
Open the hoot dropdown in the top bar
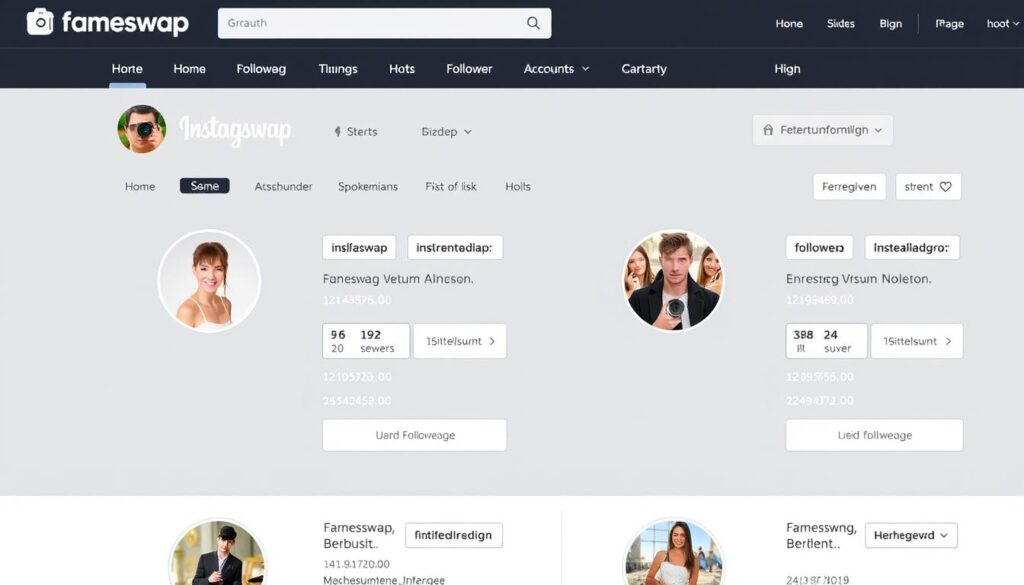[1001, 23]
